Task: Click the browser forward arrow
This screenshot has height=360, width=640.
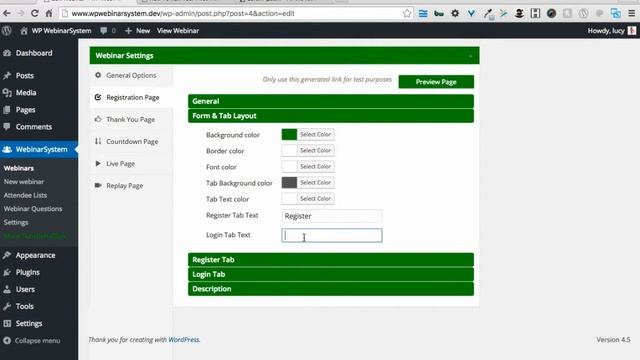Action: [x=20, y=13]
